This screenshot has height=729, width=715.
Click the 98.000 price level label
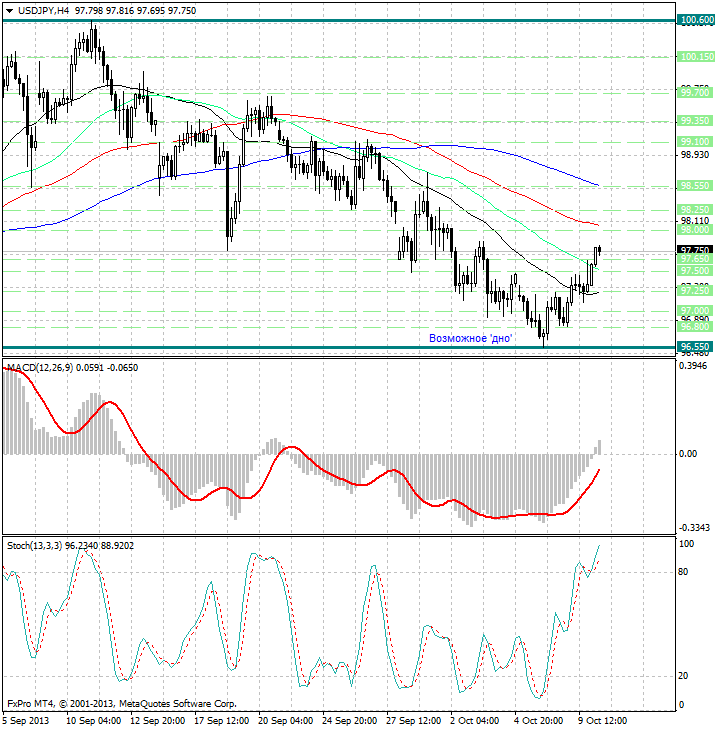[695, 230]
